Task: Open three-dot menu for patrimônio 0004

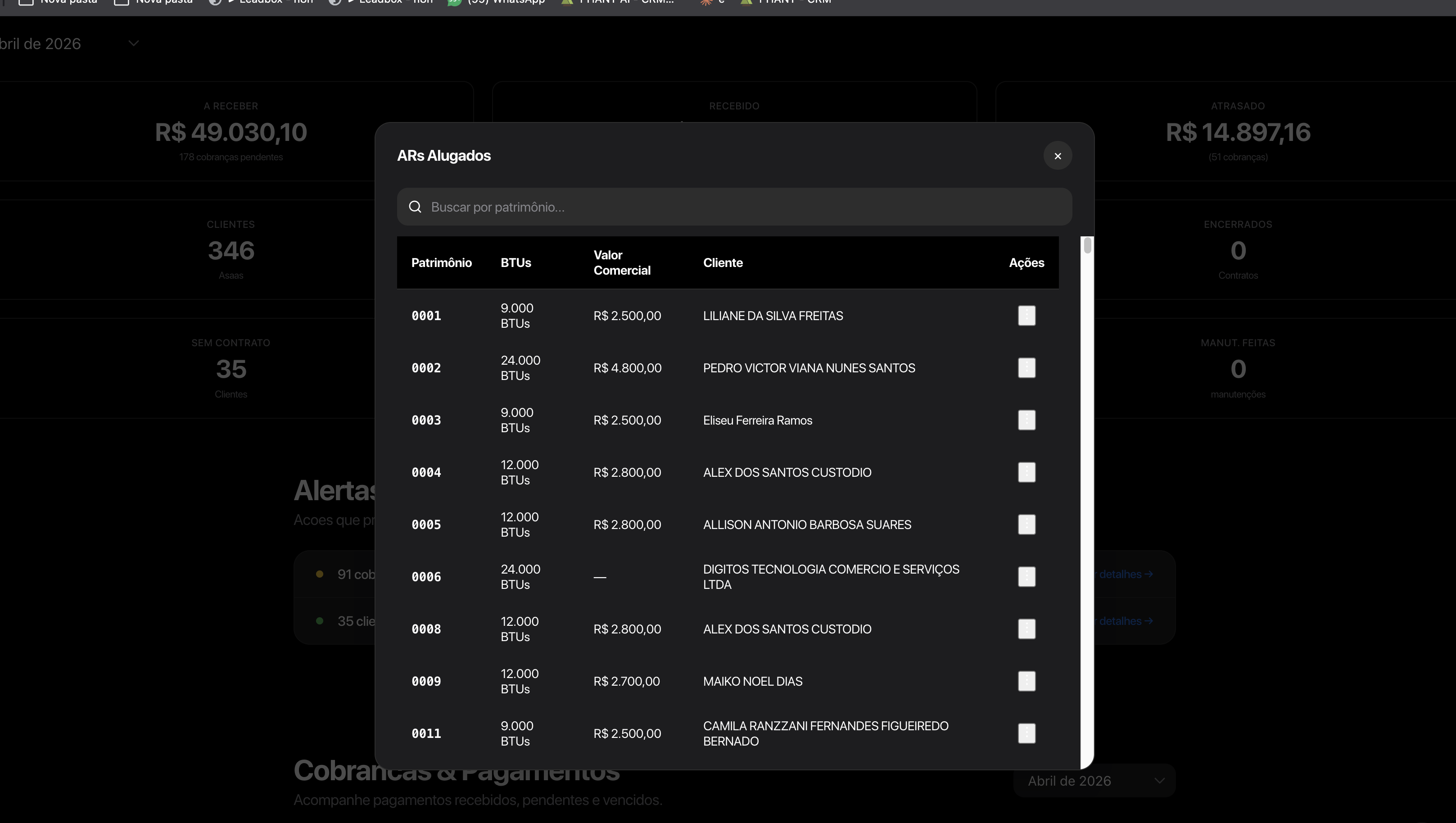Action: click(x=1026, y=472)
